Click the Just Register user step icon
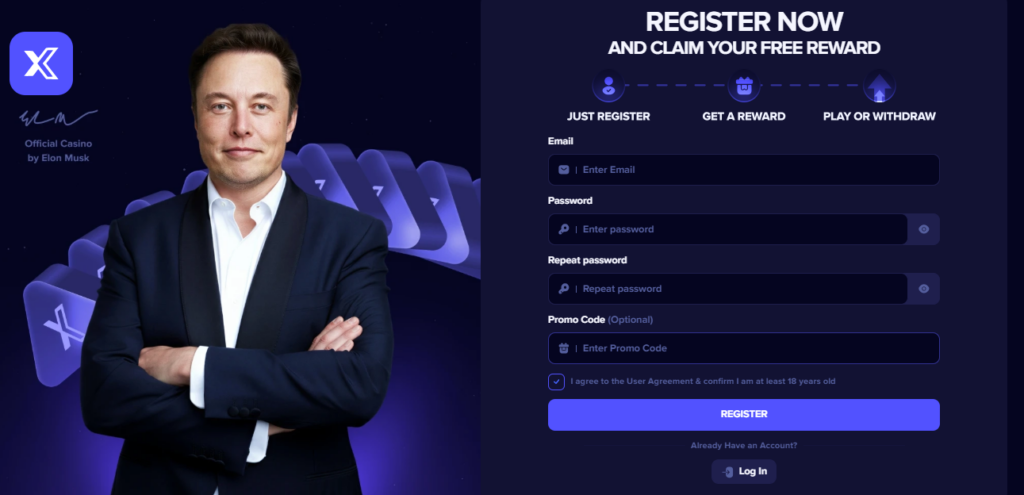Image resolution: width=1024 pixels, height=495 pixels. [608, 87]
